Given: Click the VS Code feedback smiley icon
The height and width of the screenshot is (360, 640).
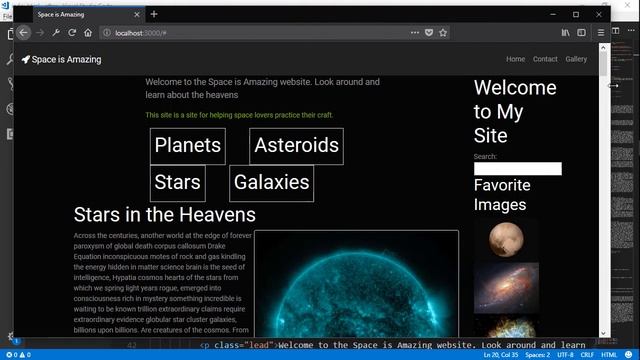Looking at the screenshot, I should click(x=629, y=355).
